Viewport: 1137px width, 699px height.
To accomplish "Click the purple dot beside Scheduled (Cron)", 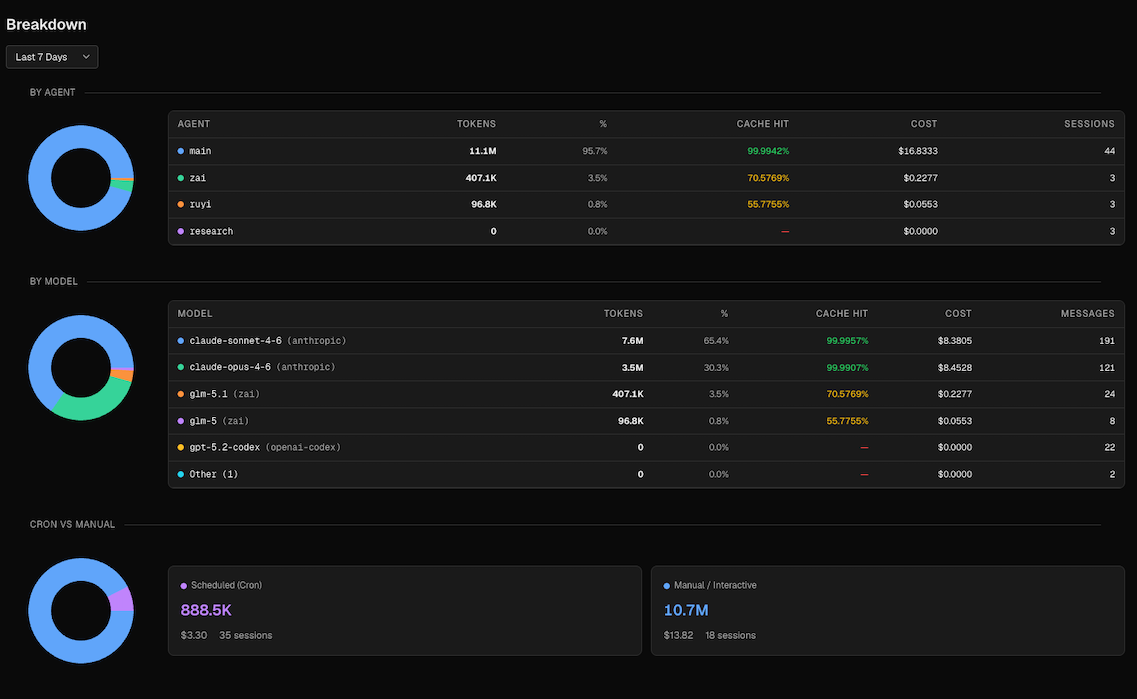I will [183, 586].
